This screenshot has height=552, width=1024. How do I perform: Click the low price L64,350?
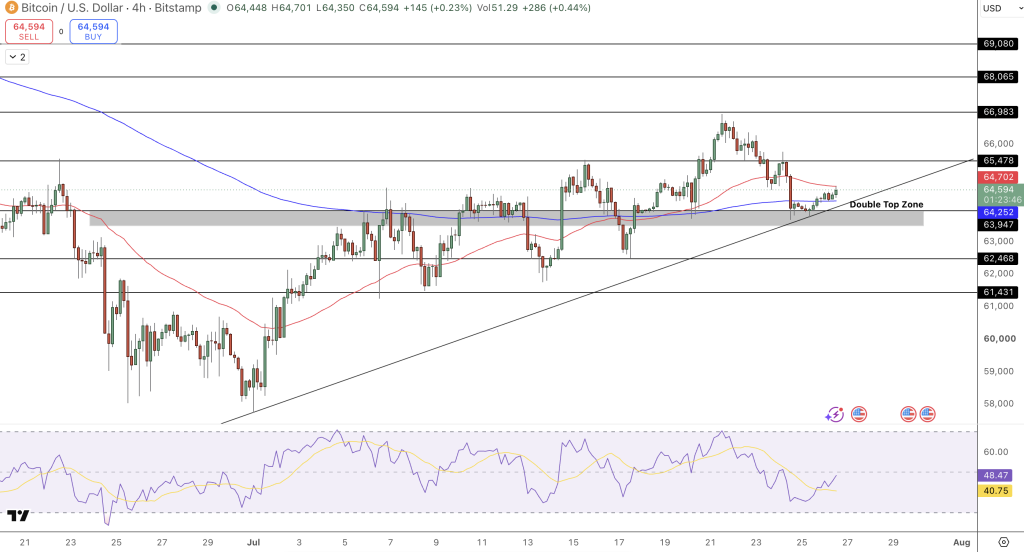[338, 8]
